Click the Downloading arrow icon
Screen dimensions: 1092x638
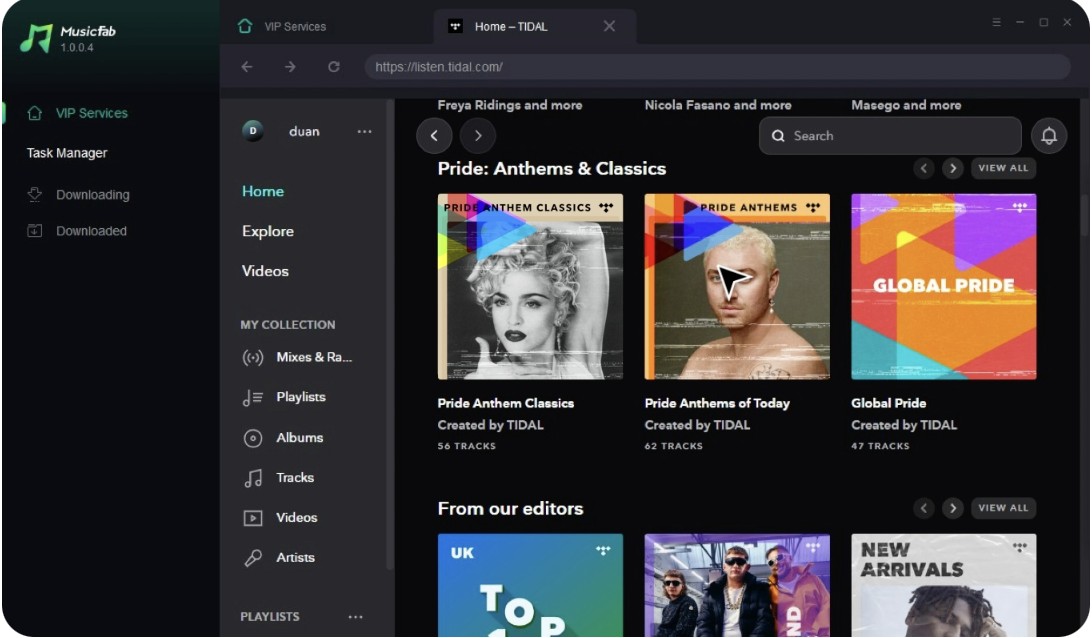coord(34,194)
